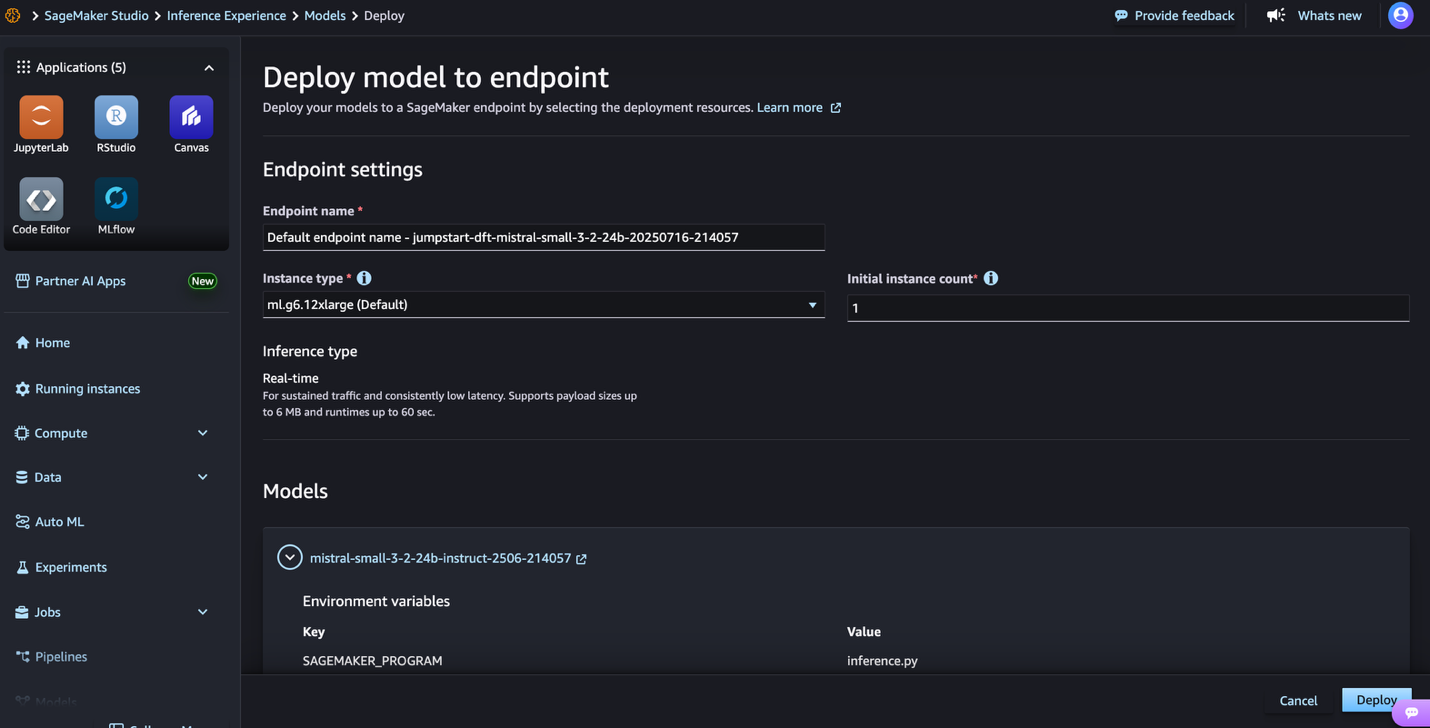Open the user profile avatar
The height and width of the screenshot is (728, 1430).
pyautogui.click(x=1400, y=15)
